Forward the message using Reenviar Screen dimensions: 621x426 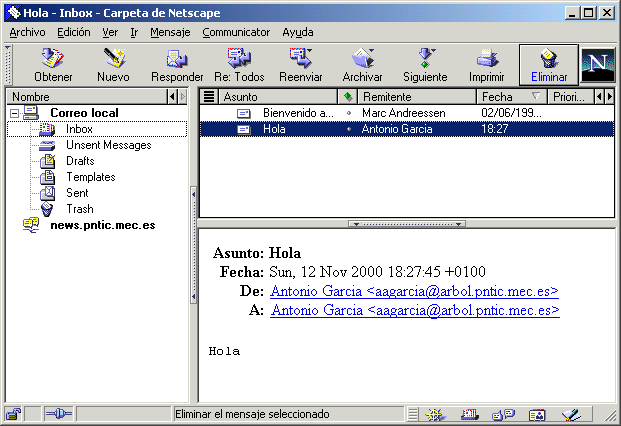301,65
